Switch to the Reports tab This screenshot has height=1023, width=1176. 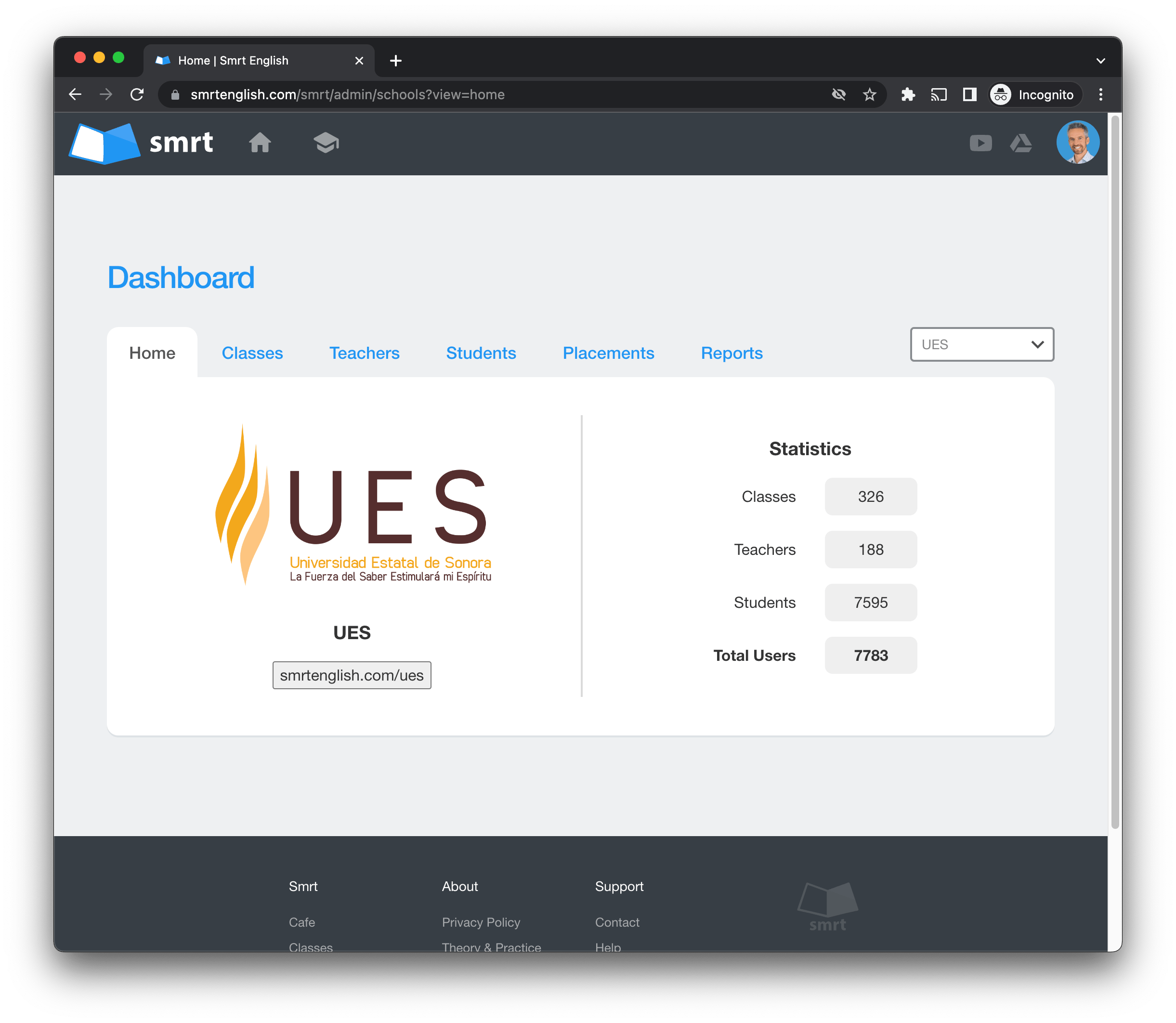[732, 354]
